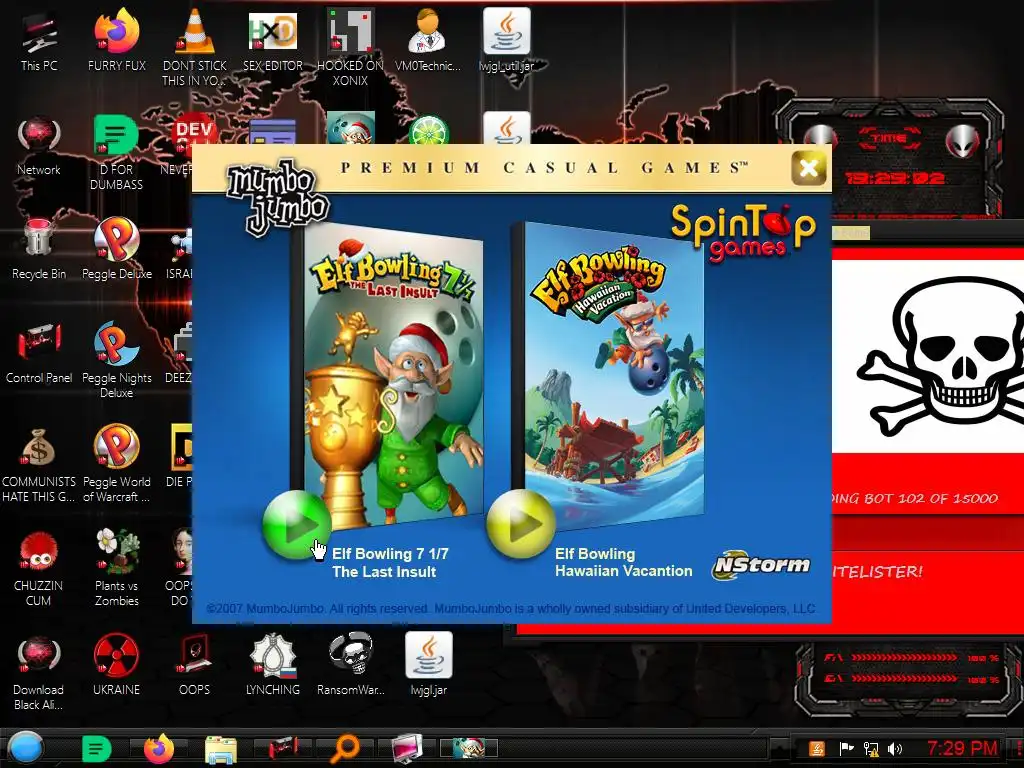Open the lwjgl_util.jar file icon

pos(506,40)
